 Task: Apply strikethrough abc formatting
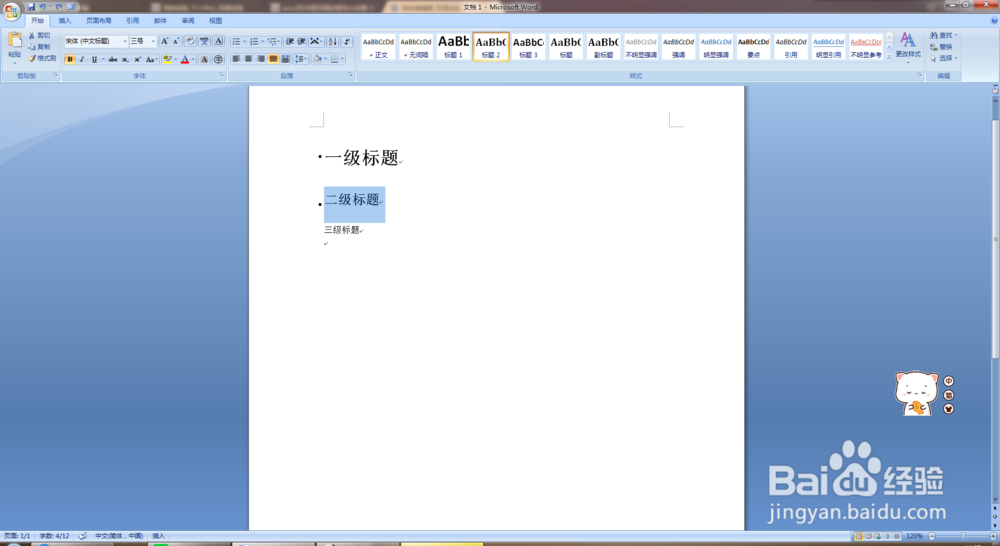[x=113, y=59]
